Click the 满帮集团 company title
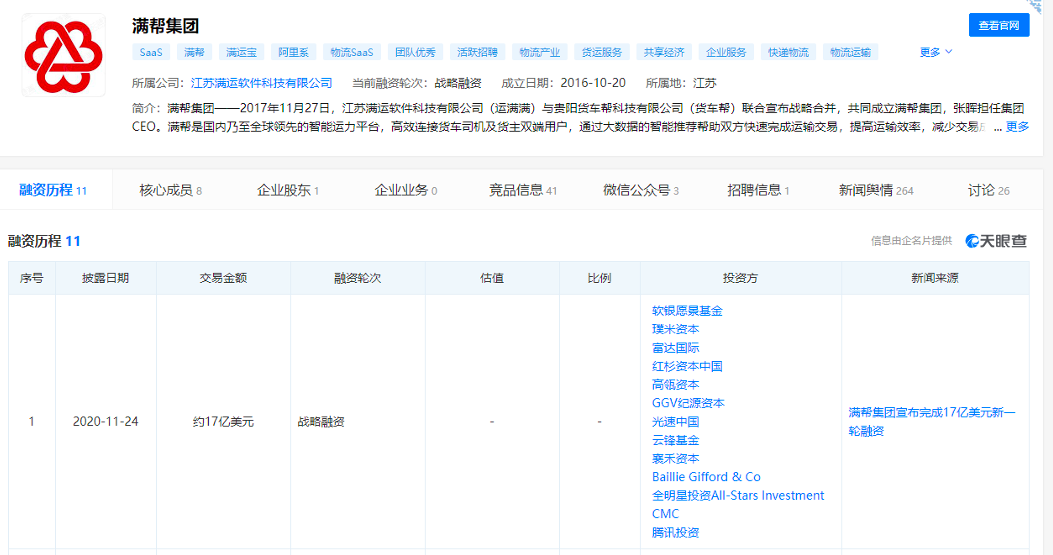 click(x=165, y=26)
